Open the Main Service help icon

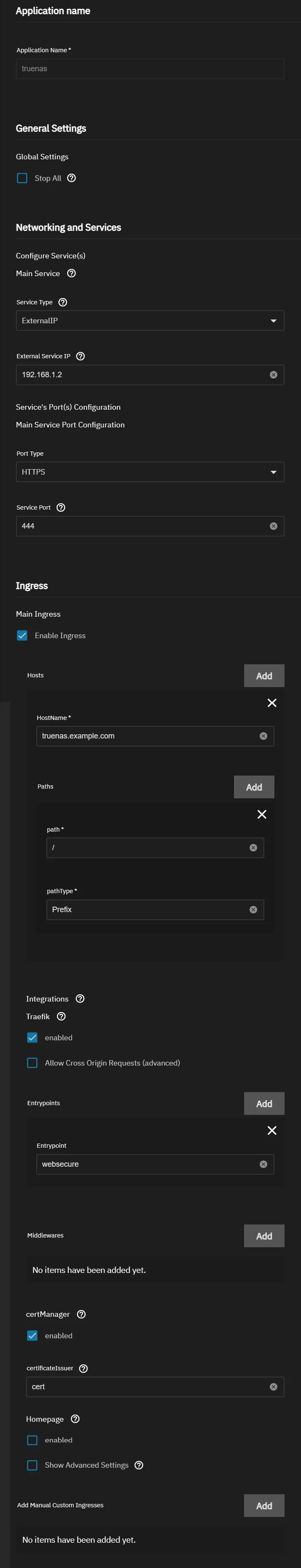pyautogui.click(x=71, y=273)
